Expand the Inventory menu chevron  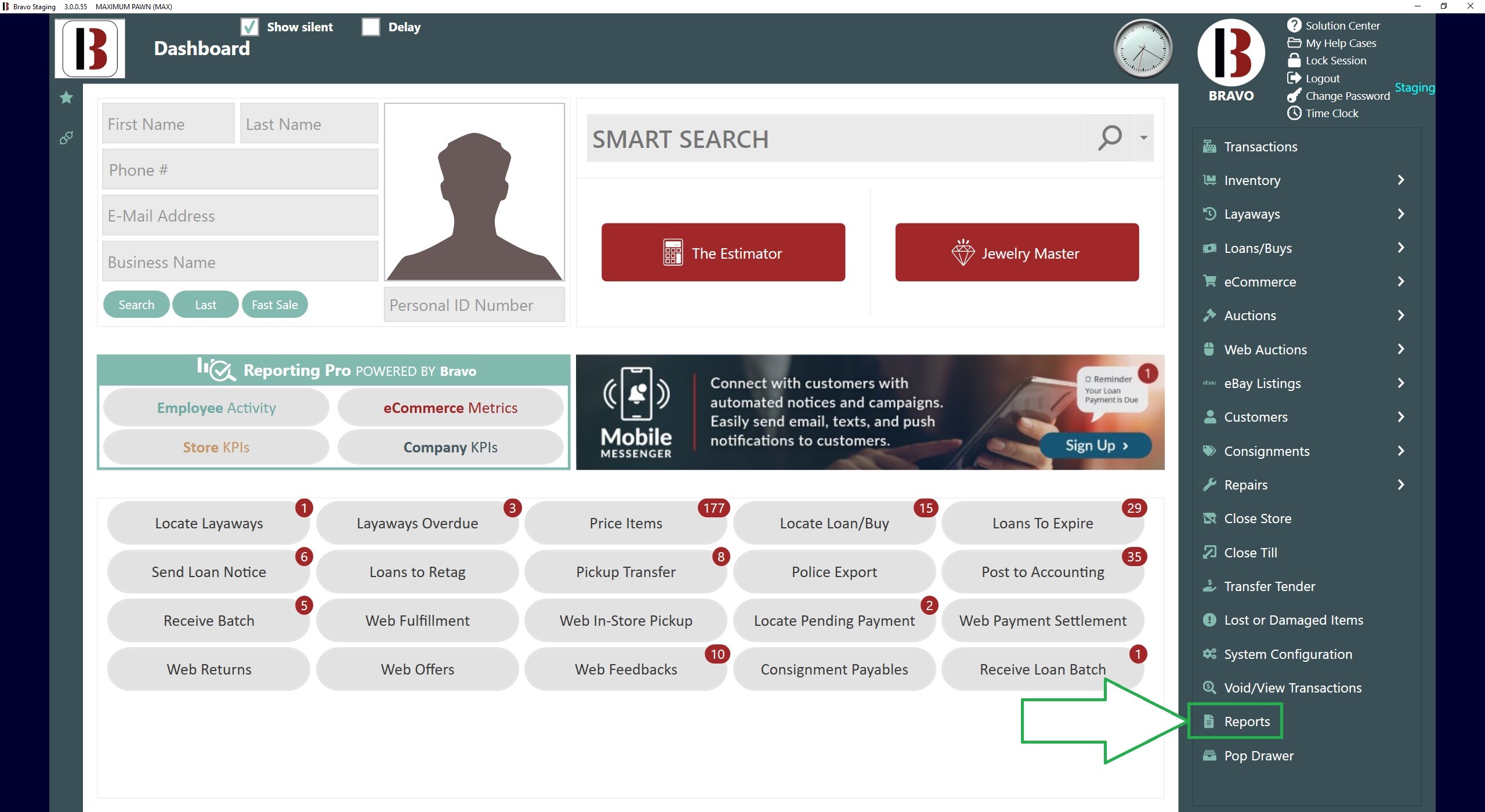tap(1401, 180)
